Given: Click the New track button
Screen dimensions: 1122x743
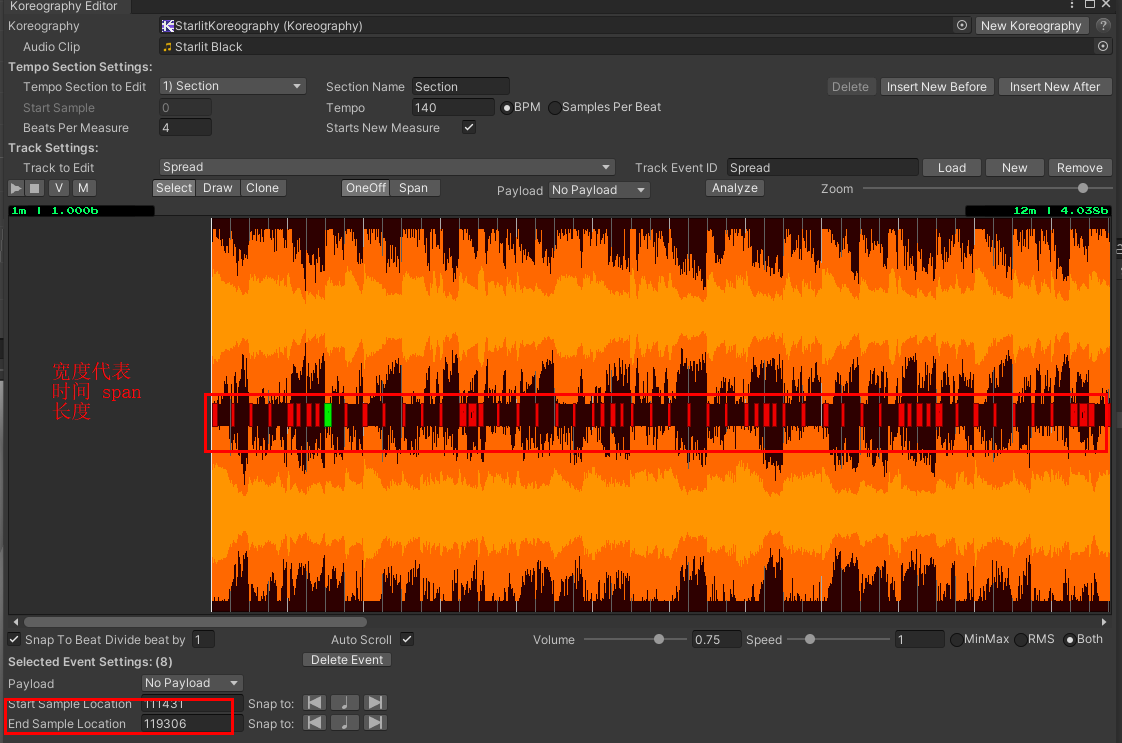Looking at the screenshot, I should pyautogui.click(x=1015, y=167).
